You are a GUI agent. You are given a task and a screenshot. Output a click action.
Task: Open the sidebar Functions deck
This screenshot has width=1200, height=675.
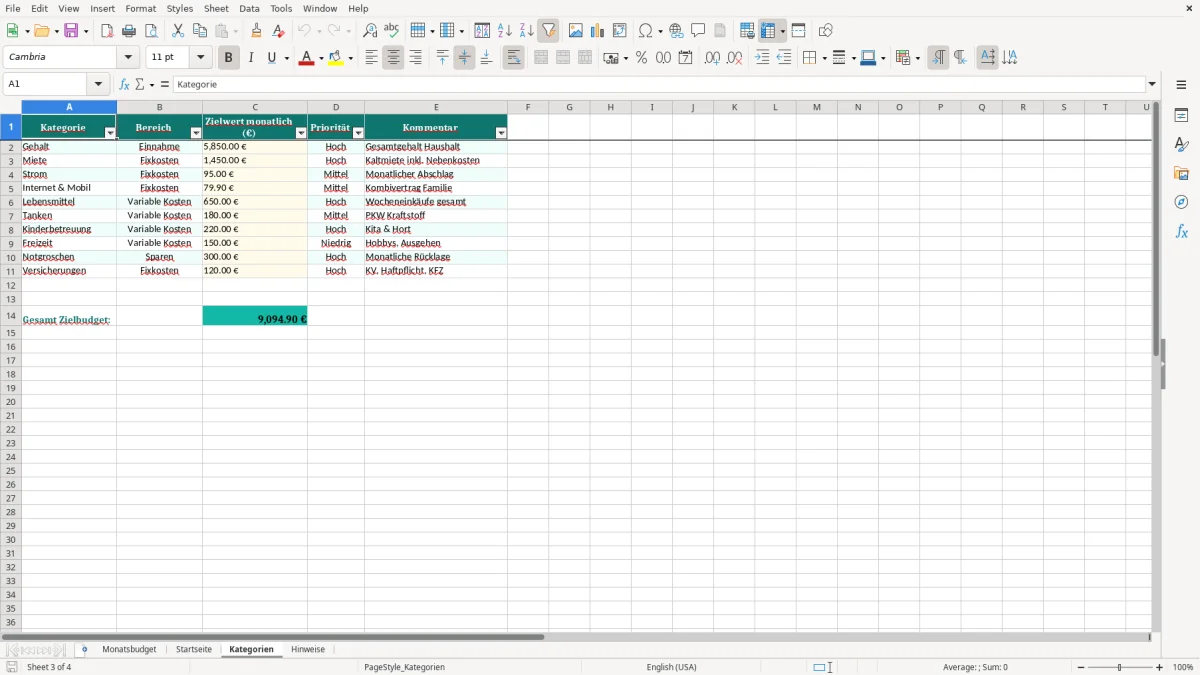[x=1181, y=231]
